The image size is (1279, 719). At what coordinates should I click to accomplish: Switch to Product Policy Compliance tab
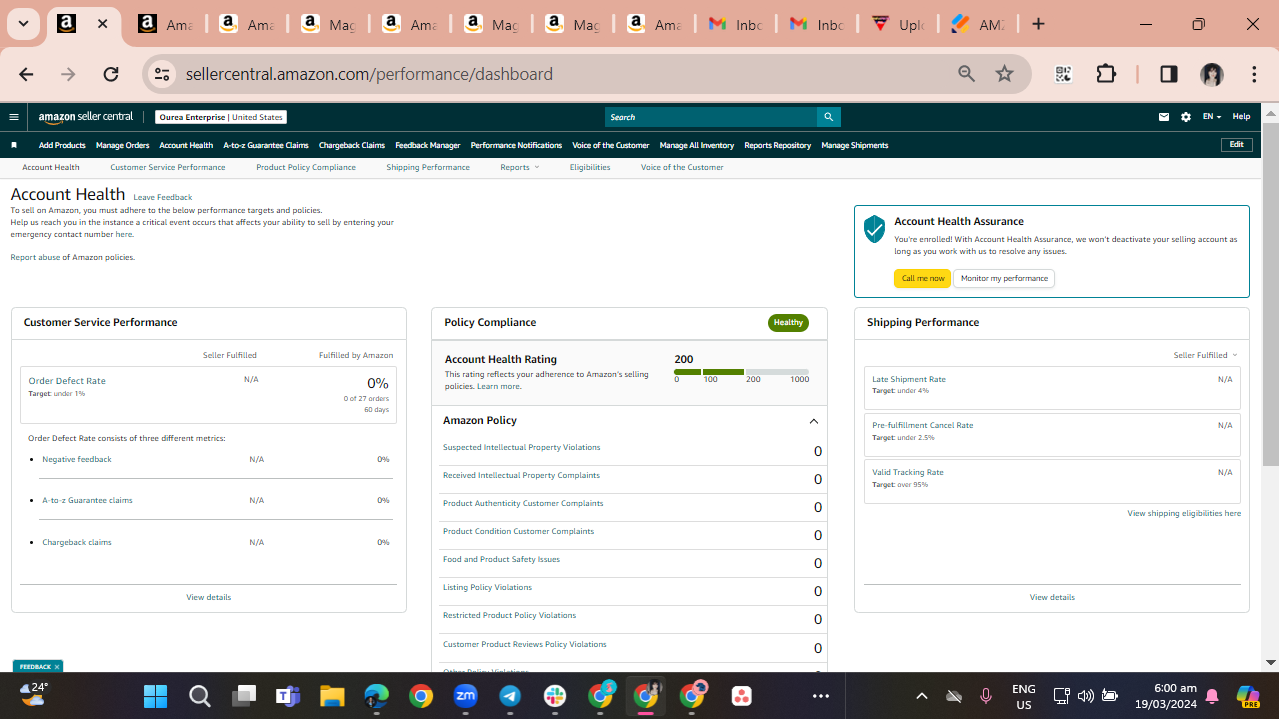click(306, 167)
